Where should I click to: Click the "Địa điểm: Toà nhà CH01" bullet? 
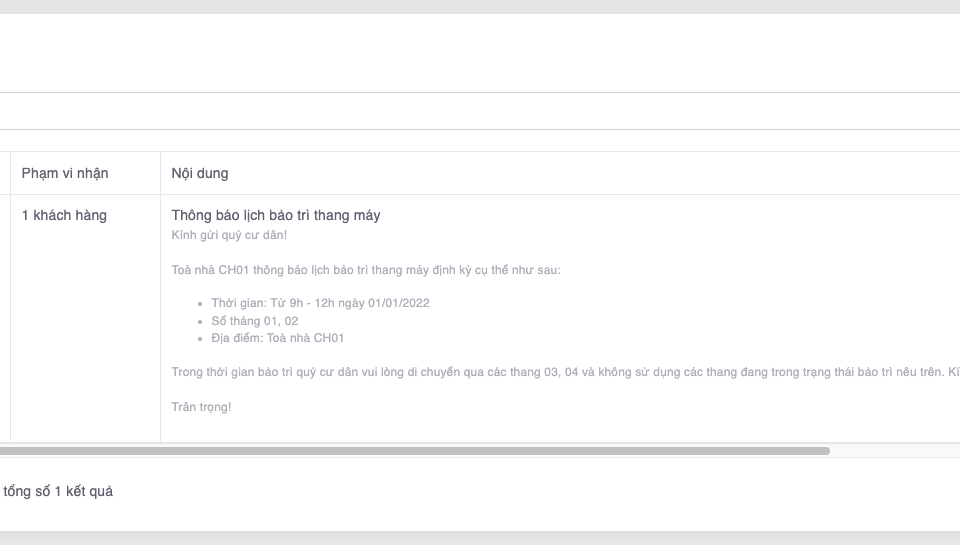click(x=277, y=338)
